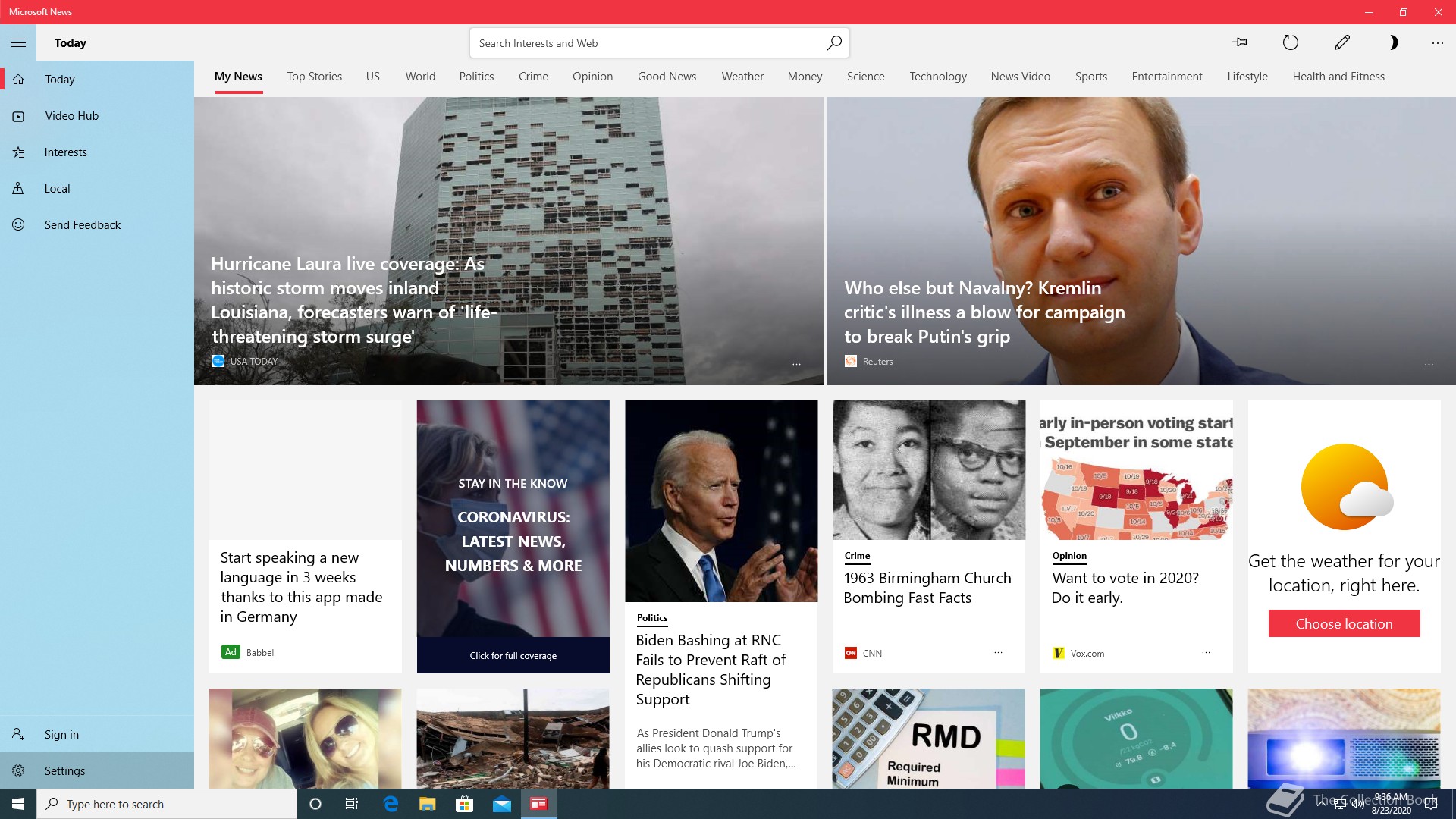The width and height of the screenshot is (1456, 819).
Task: Open options ellipsis on CNN Birmingham article
Action: click(x=998, y=652)
